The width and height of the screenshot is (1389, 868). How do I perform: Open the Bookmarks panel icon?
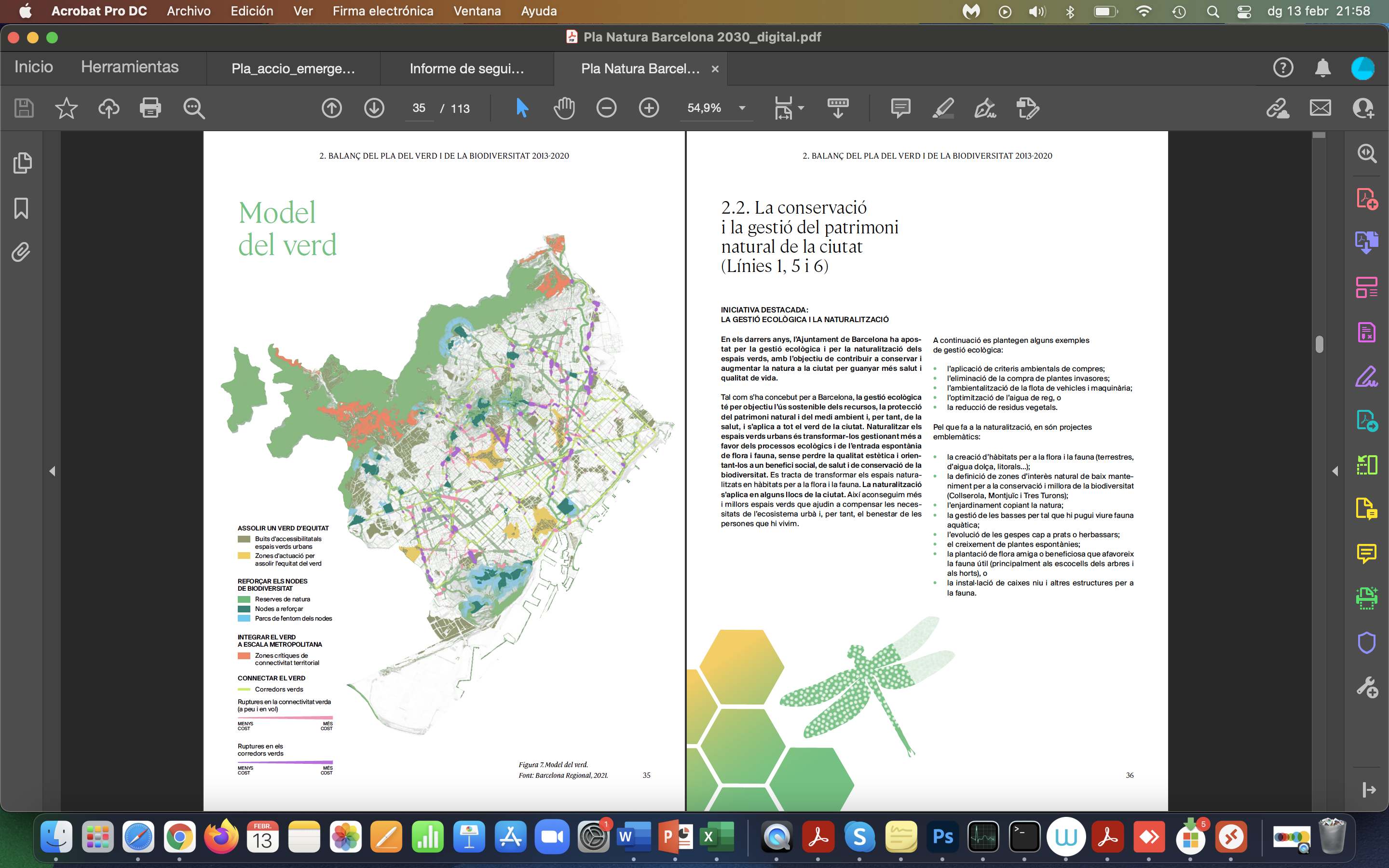coord(21,208)
